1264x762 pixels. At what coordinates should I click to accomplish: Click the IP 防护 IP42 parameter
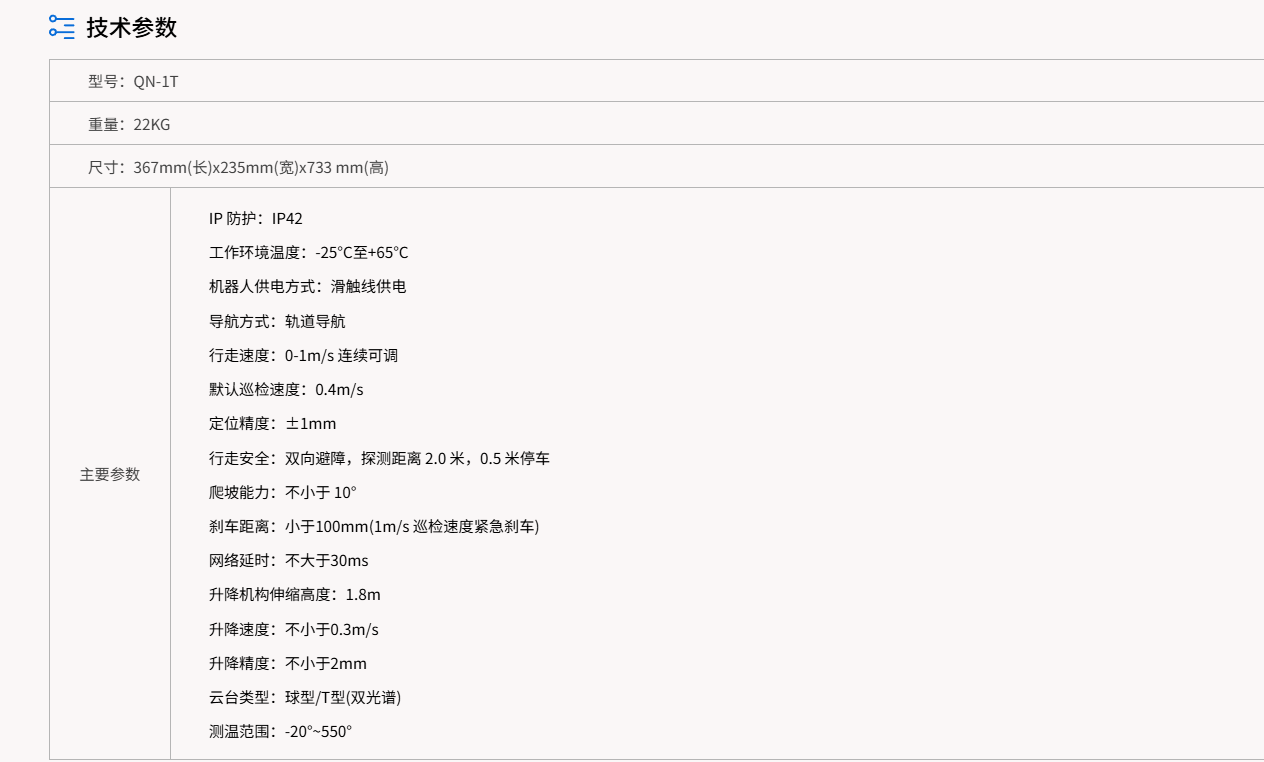pos(255,218)
